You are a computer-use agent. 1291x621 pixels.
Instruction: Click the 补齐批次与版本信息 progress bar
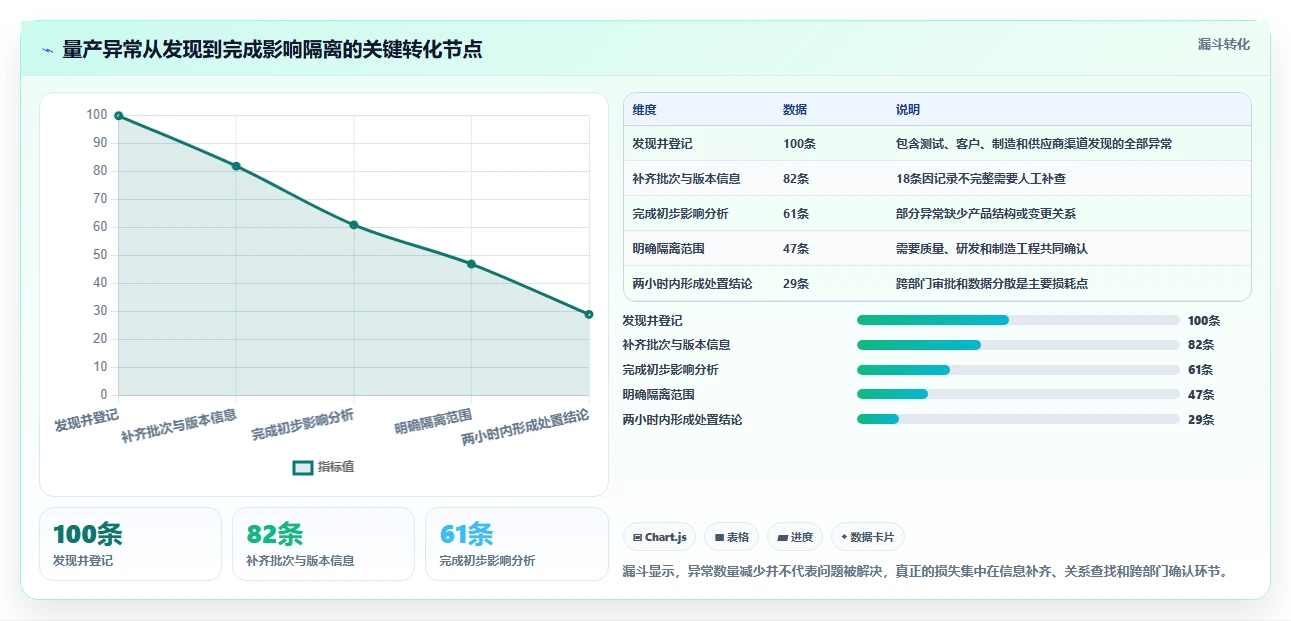pyautogui.click(x=1018, y=345)
